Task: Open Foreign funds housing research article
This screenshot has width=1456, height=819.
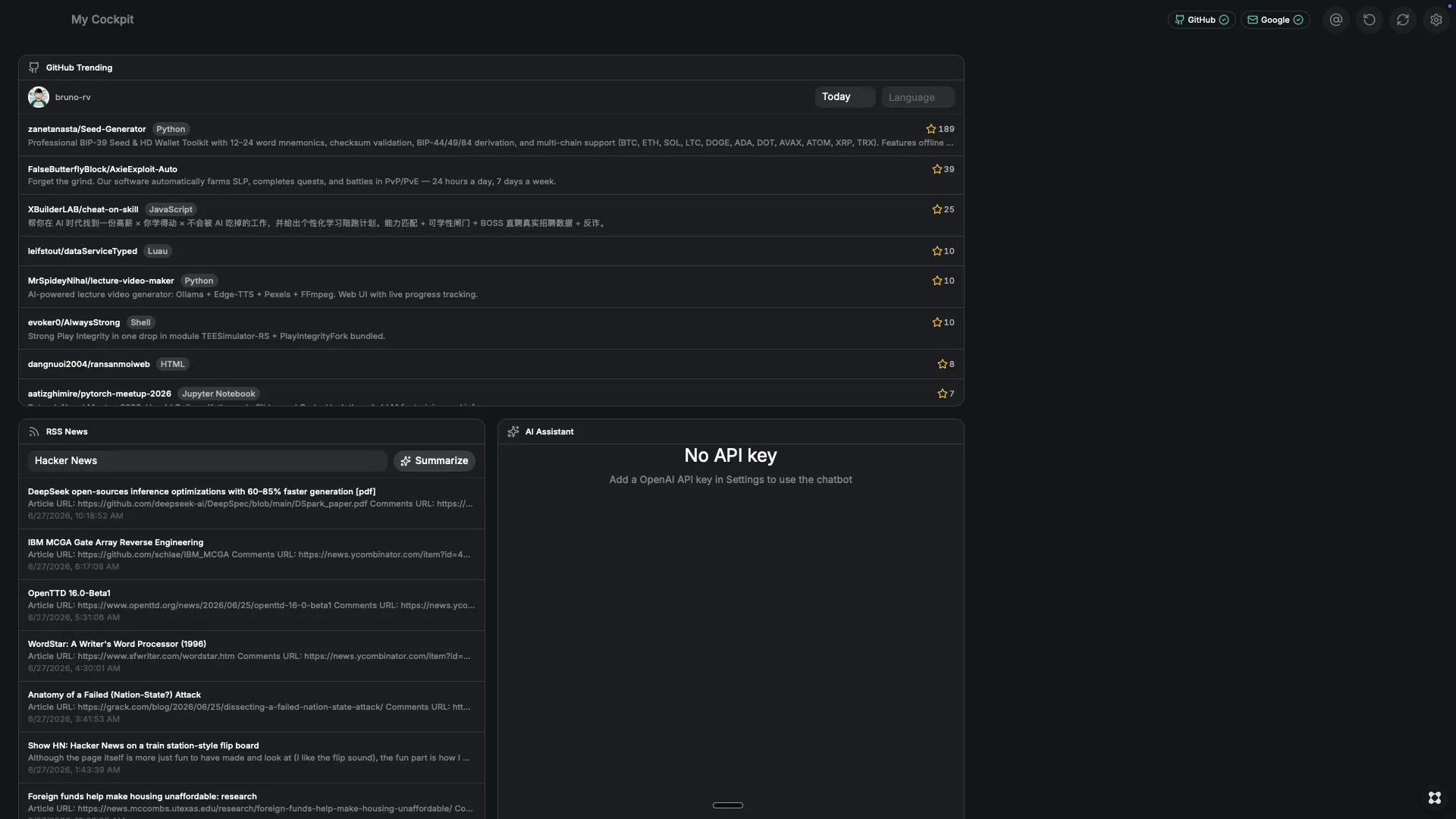Action: [252, 802]
